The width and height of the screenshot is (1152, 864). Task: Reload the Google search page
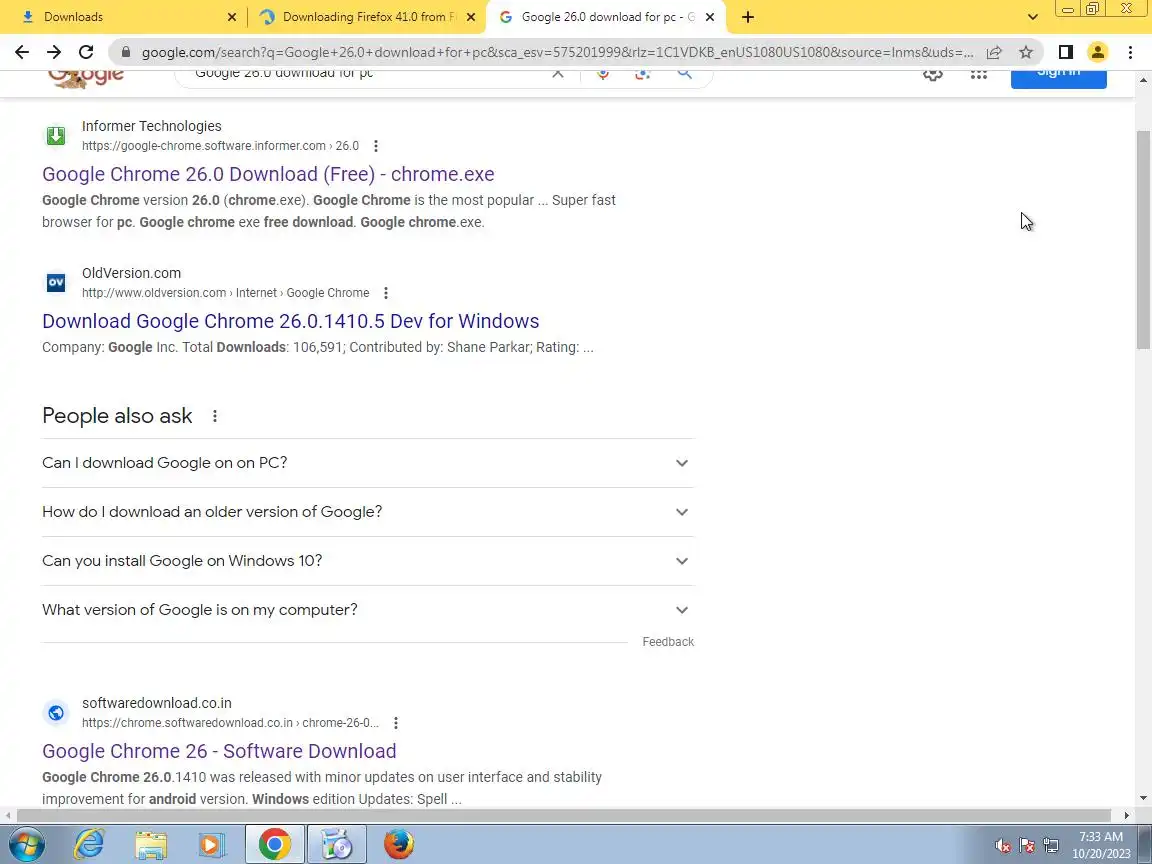pyautogui.click(x=86, y=52)
